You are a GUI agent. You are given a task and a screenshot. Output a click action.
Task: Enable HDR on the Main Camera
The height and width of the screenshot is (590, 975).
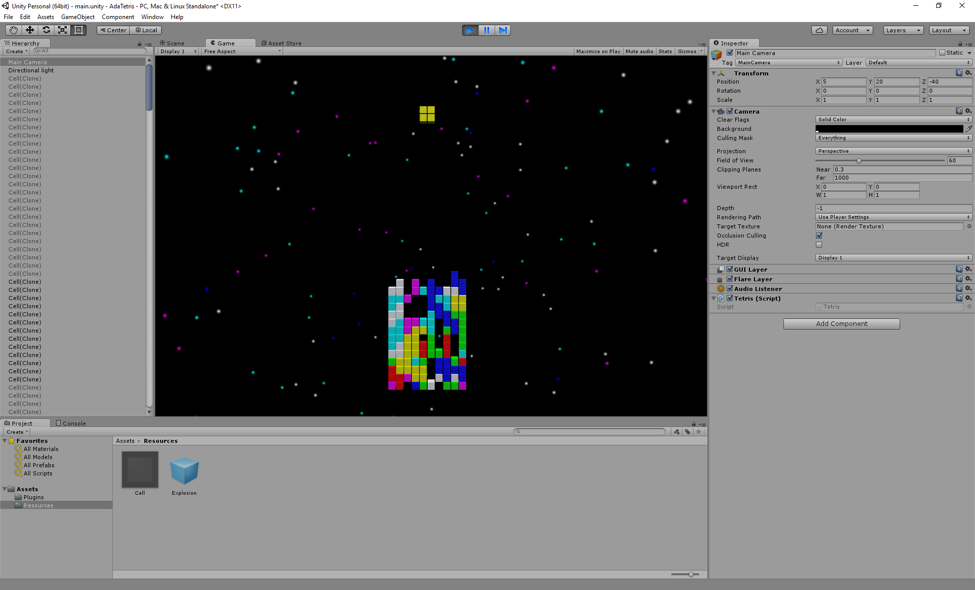click(819, 244)
